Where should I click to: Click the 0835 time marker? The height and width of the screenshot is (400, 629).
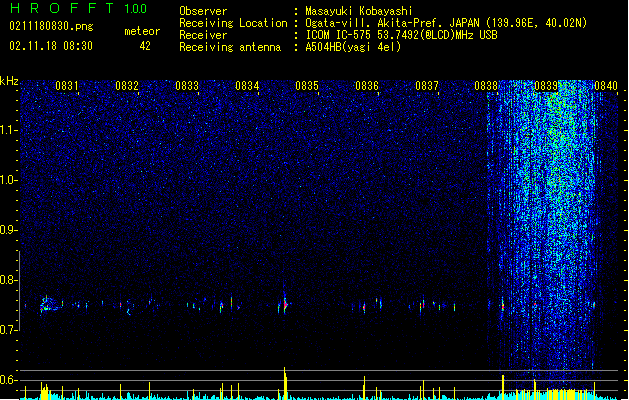307,86
